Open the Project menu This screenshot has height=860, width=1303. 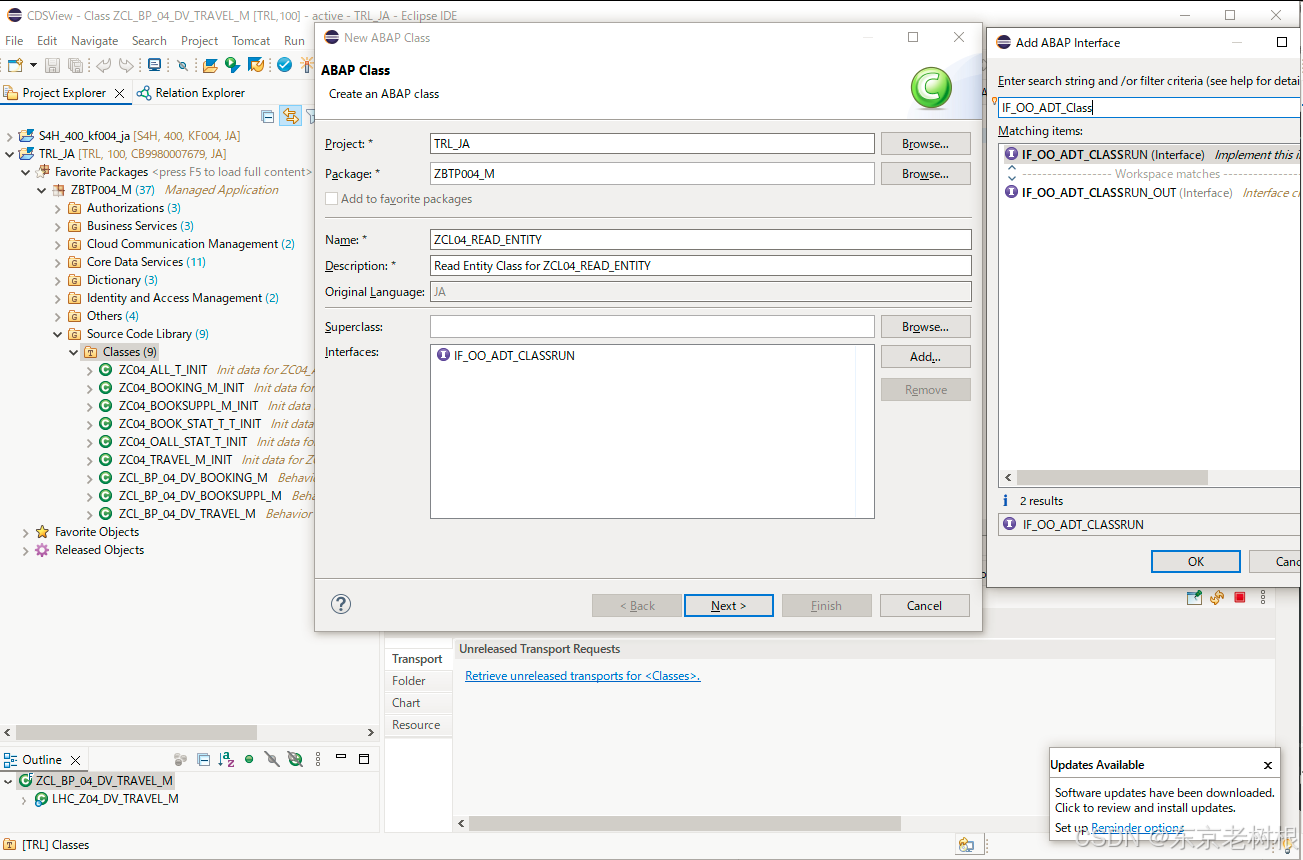(200, 41)
